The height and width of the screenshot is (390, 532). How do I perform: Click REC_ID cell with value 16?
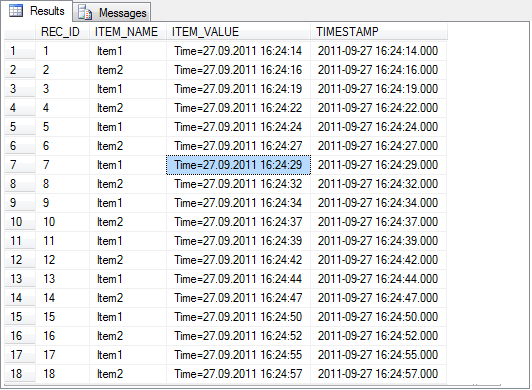point(62,336)
